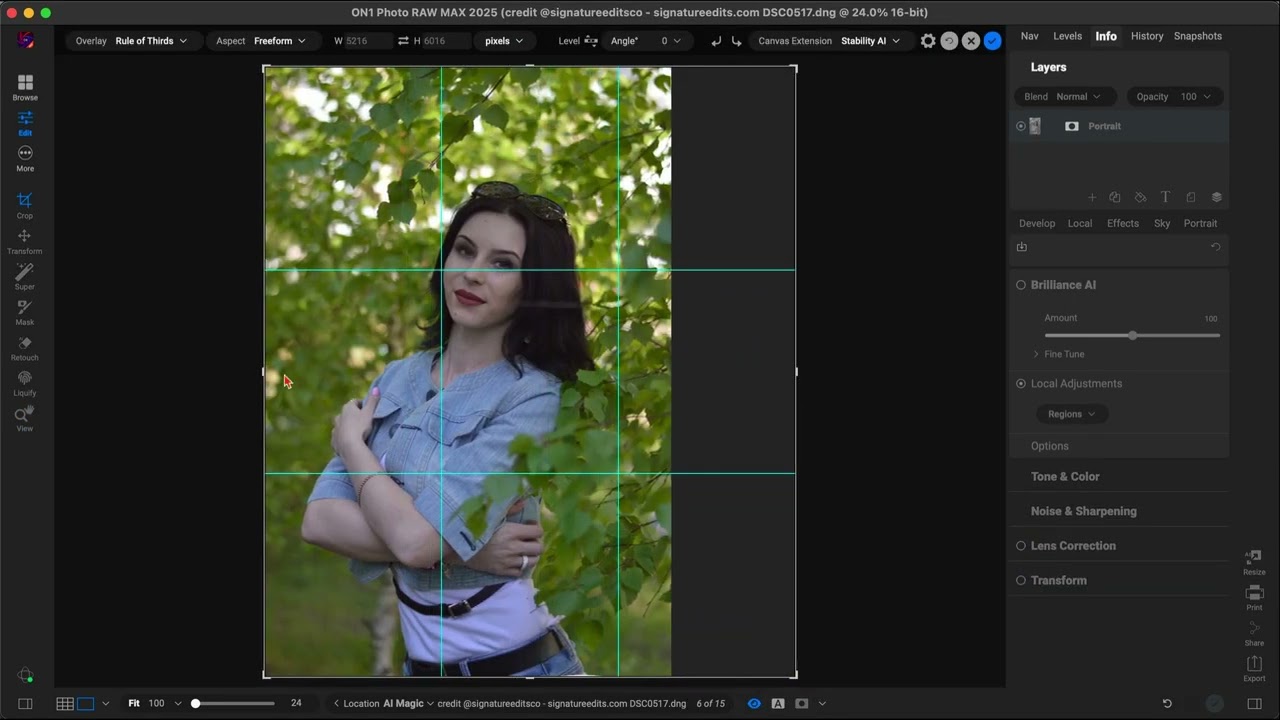Enable the Transform pane

coord(1021,580)
